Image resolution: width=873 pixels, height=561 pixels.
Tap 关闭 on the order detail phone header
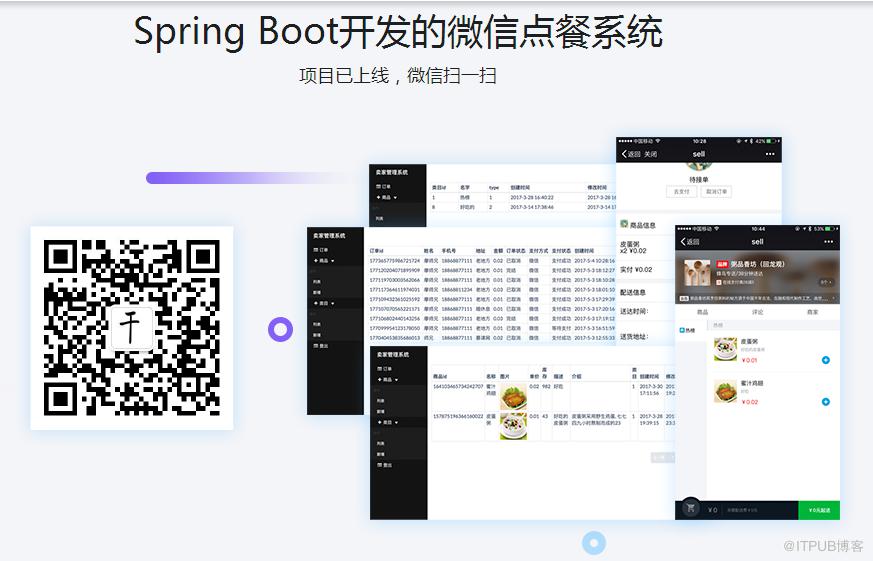[x=651, y=154]
